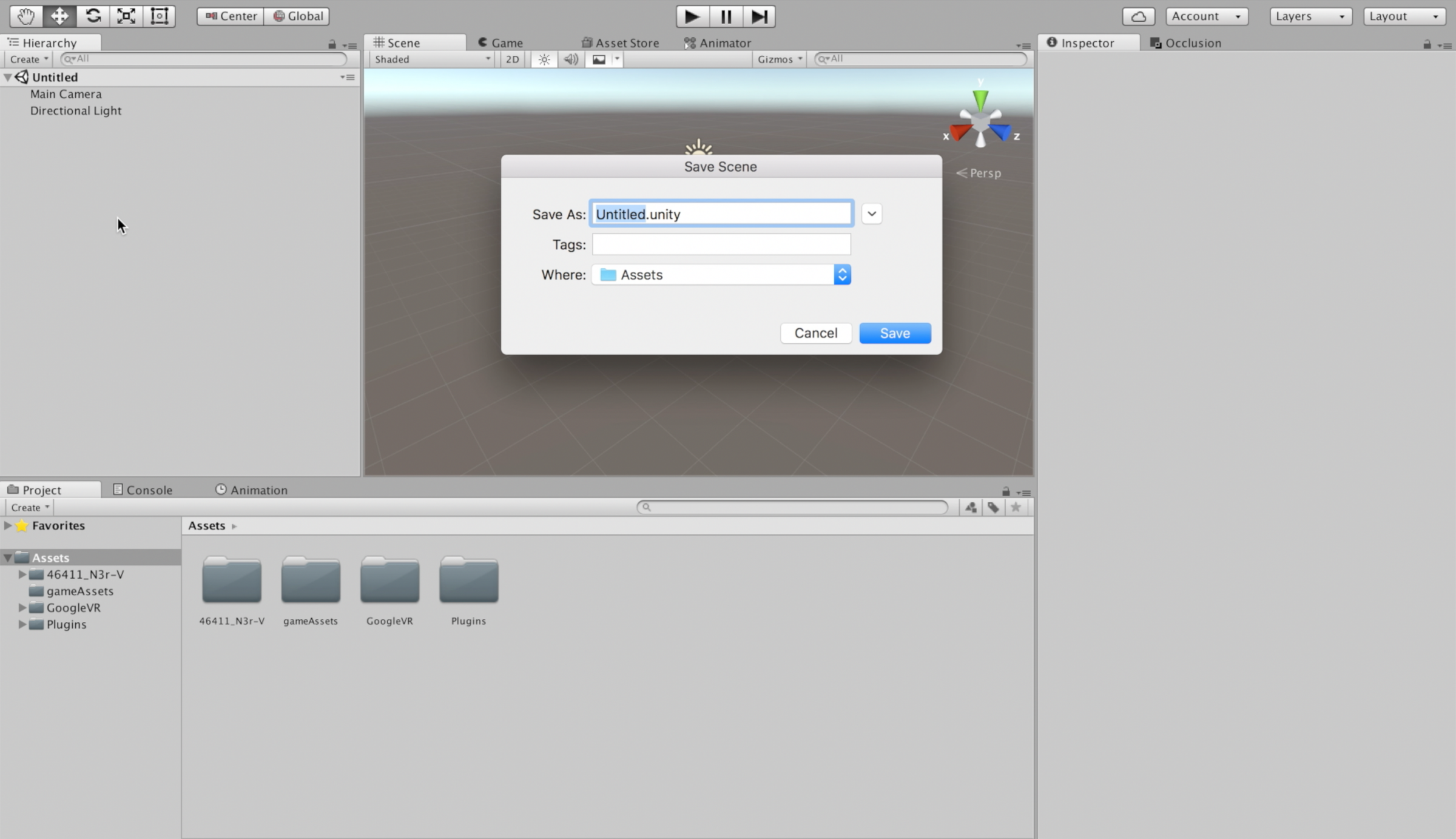Open the Gizmos dropdown

coord(778,59)
